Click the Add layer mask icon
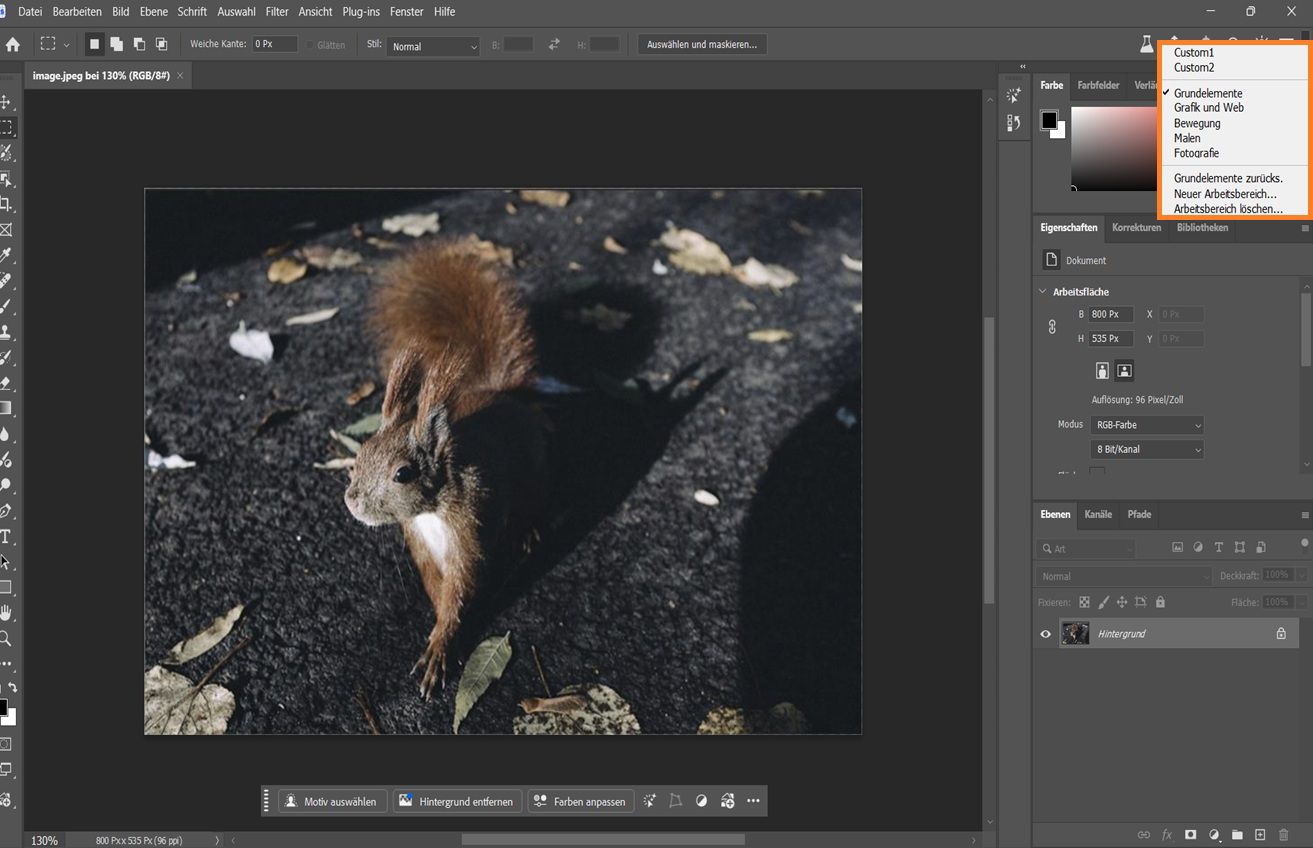The width and height of the screenshot is (1313, 848). 1190,834
